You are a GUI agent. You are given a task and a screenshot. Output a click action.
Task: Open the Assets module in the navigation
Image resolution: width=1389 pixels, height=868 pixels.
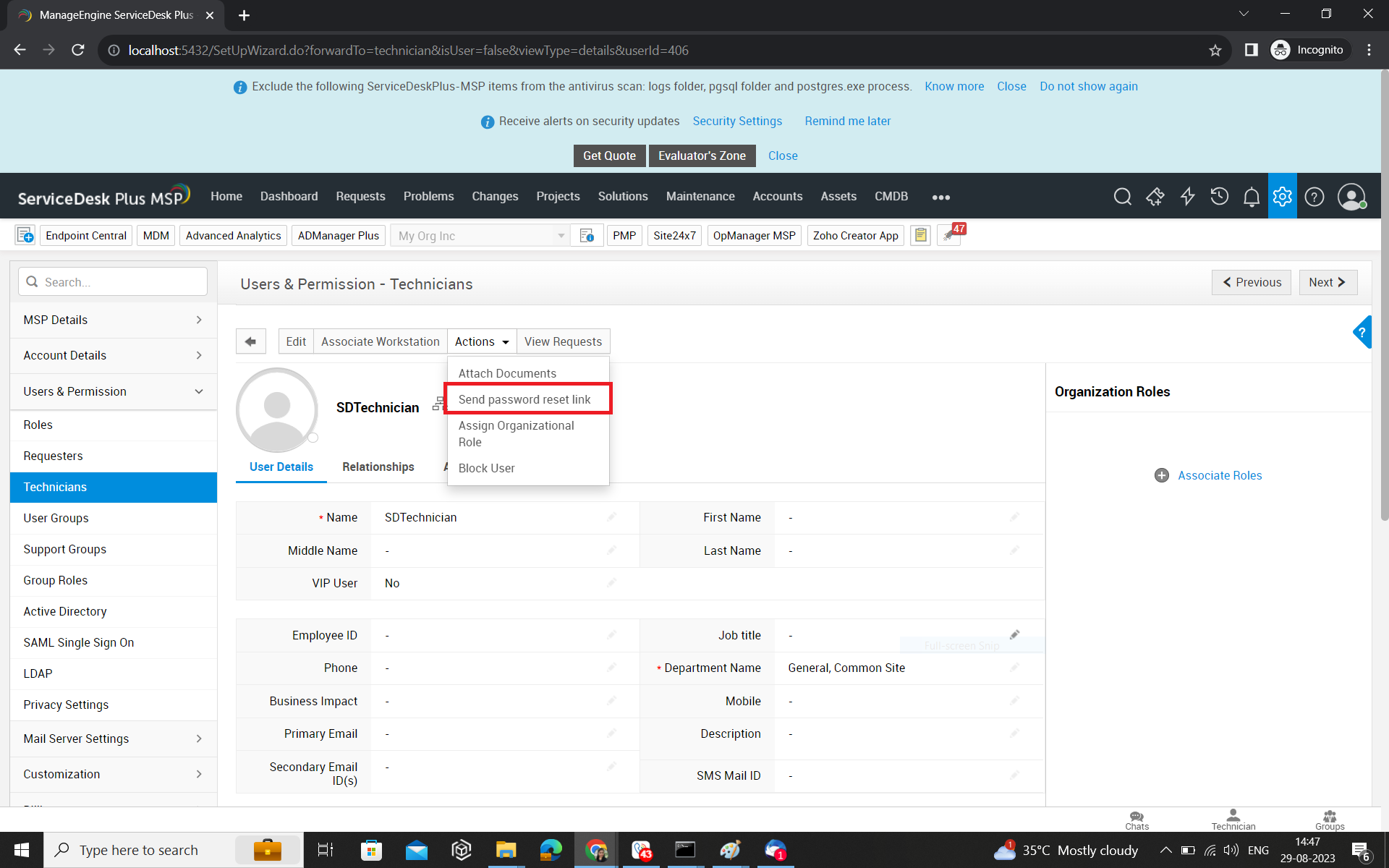click(838, 196)
